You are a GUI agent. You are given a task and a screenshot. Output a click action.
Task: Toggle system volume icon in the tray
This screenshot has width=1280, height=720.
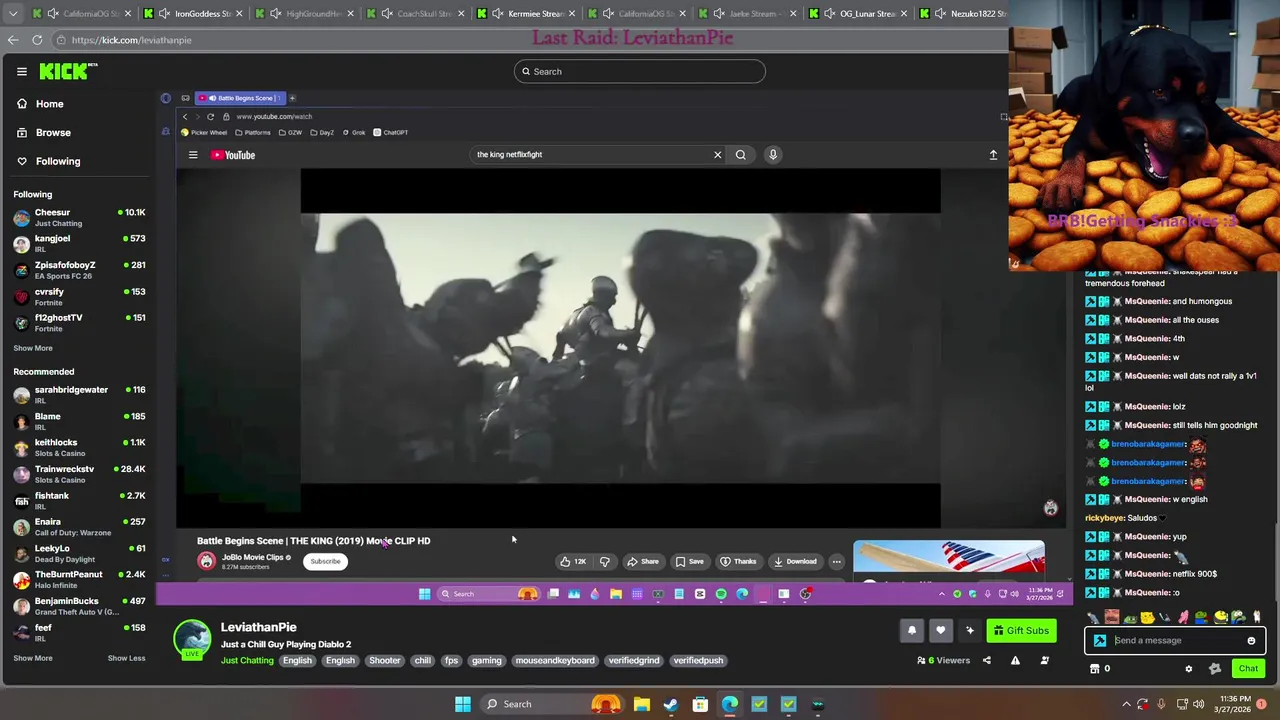(x=1198, y=704)
